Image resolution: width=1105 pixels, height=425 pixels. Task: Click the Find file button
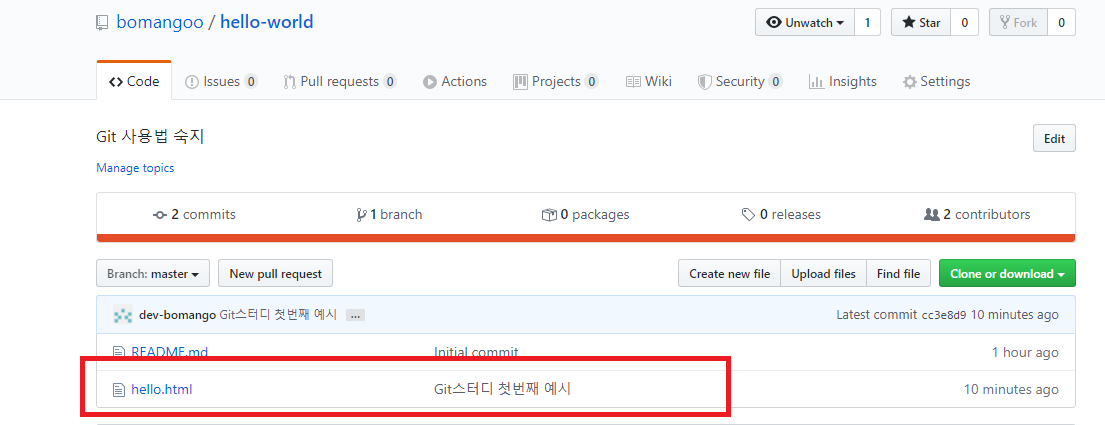(899, 273)
